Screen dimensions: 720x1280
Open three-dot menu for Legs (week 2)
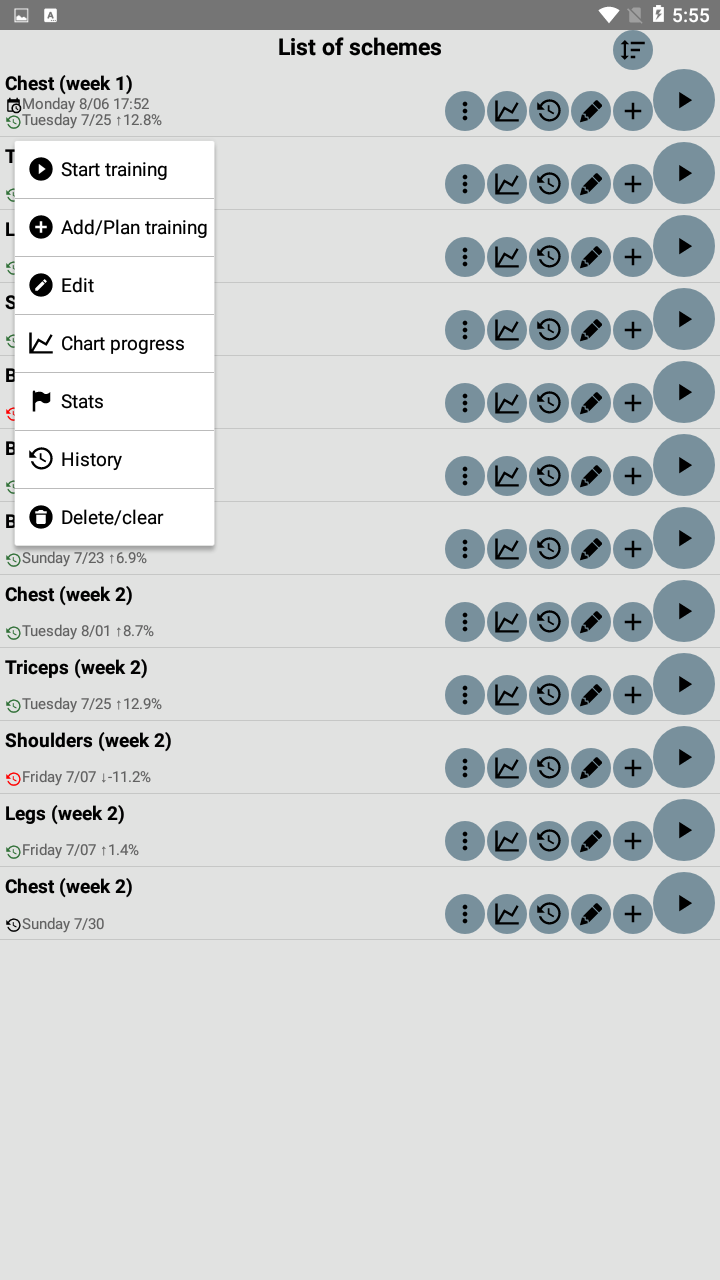coord(465,840)
